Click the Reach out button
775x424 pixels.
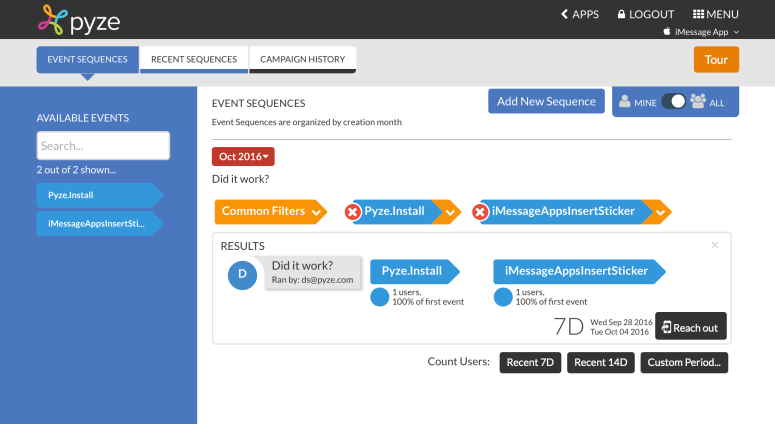click(691, 327)
